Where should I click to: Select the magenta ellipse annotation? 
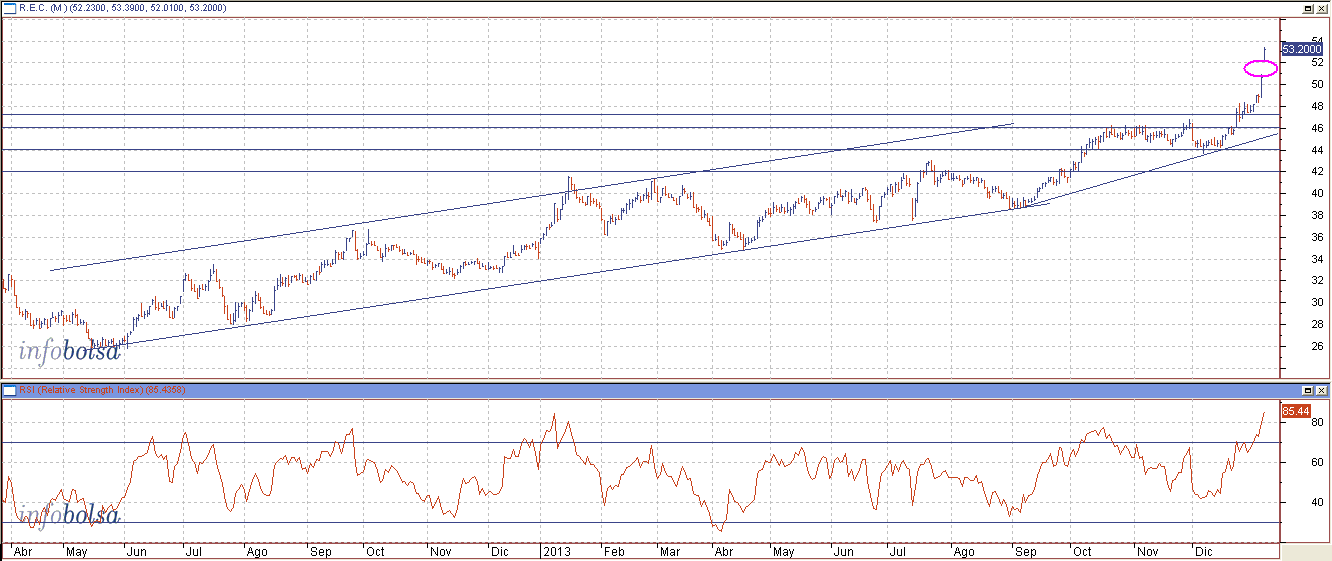click(1261, 68)
